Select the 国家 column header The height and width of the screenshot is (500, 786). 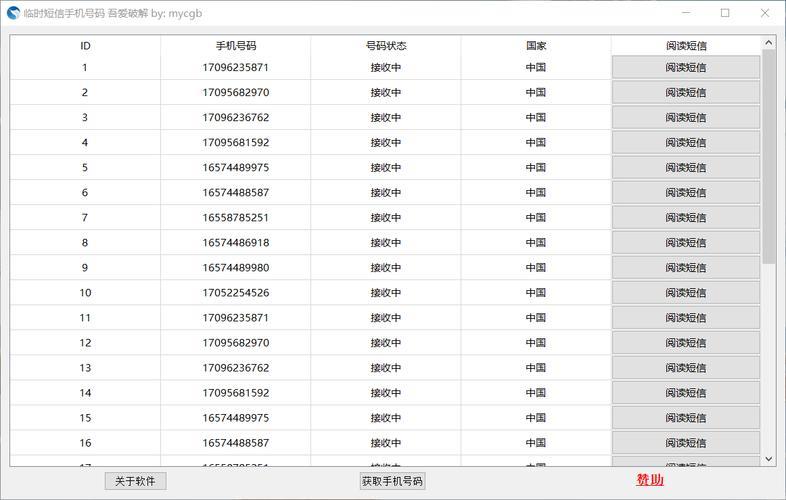[536, 46]
